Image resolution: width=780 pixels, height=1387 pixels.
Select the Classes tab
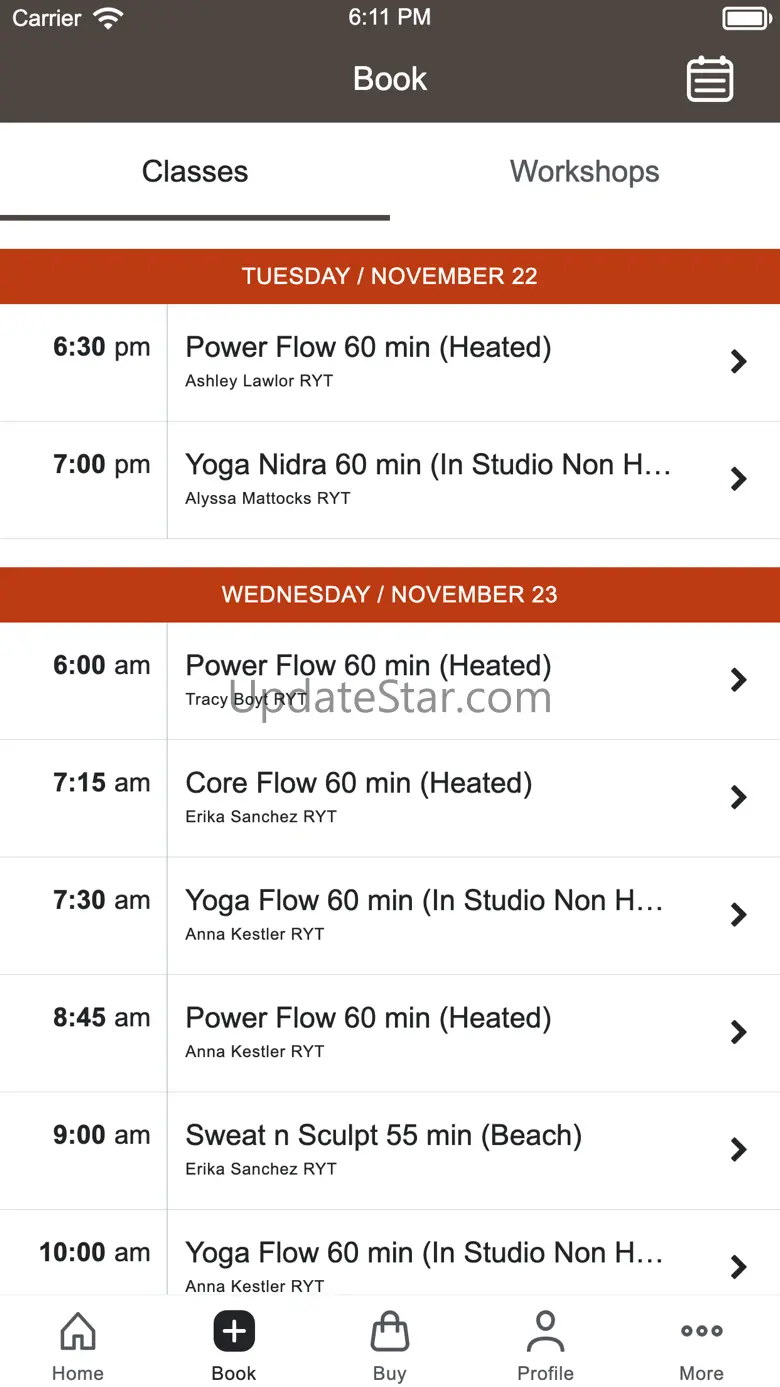[195, 172]
